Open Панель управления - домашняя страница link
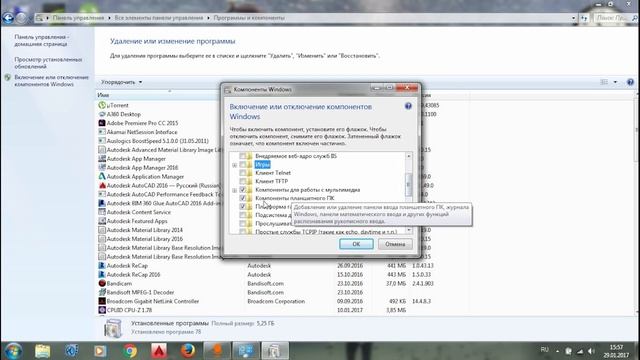The image size is (640, 360). click(42, 40)
